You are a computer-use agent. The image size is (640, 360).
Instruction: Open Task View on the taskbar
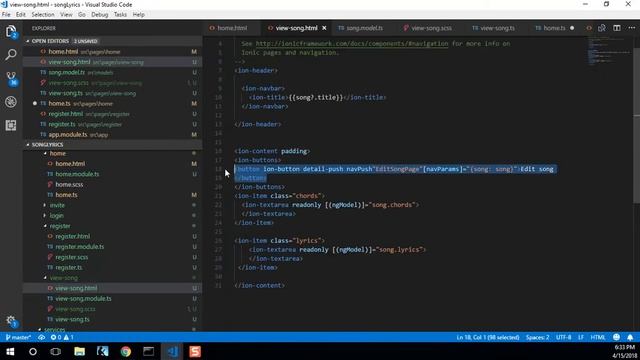coord(56,351)
